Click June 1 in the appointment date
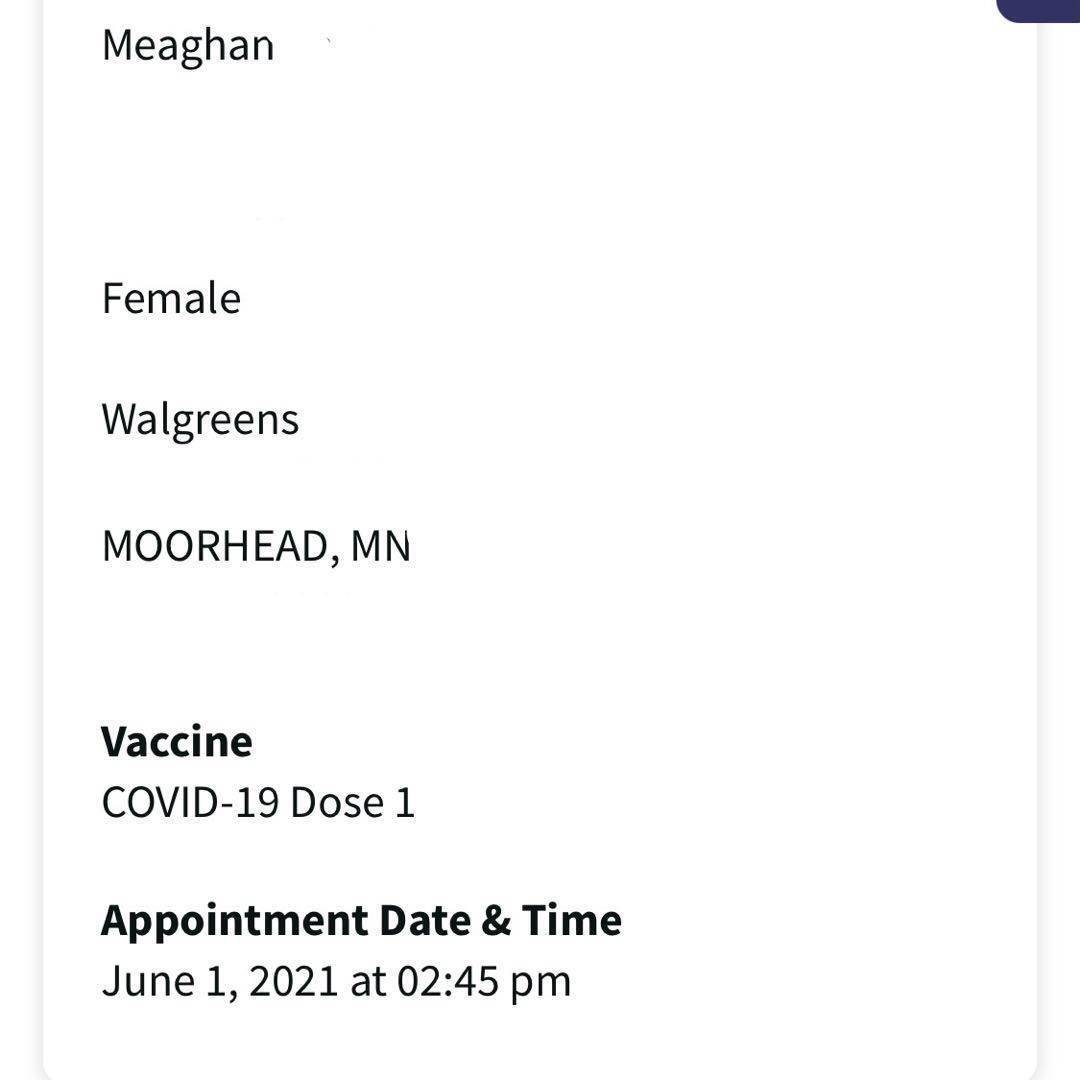1080x1080 pixels. [x=167, y=981]
